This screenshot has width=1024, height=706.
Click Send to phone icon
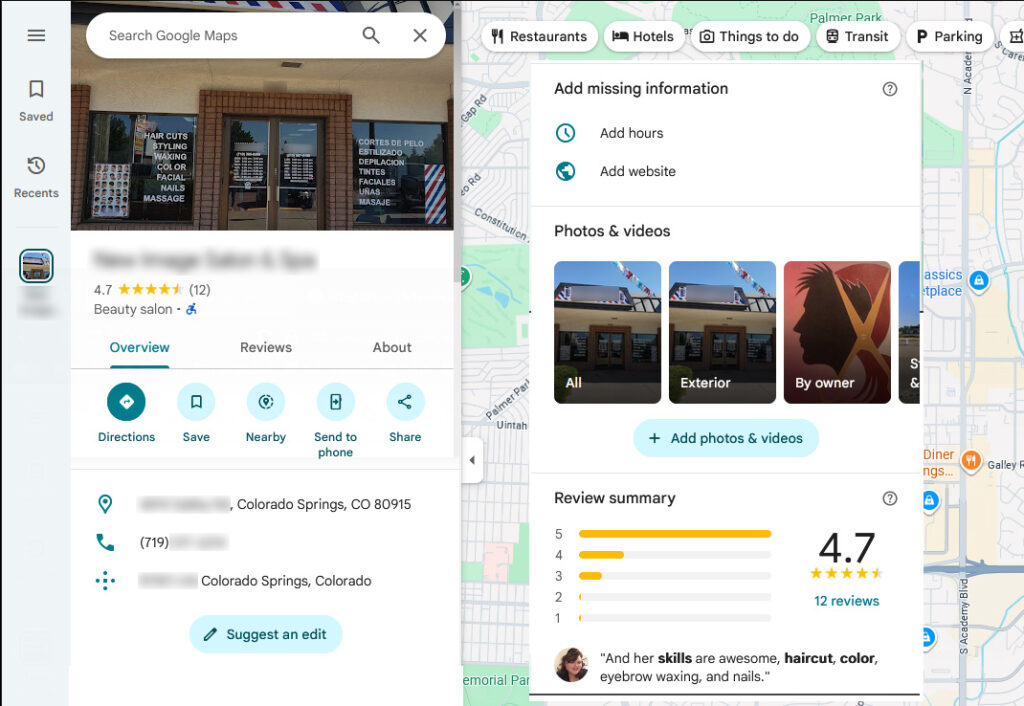[x=335, y=402]
